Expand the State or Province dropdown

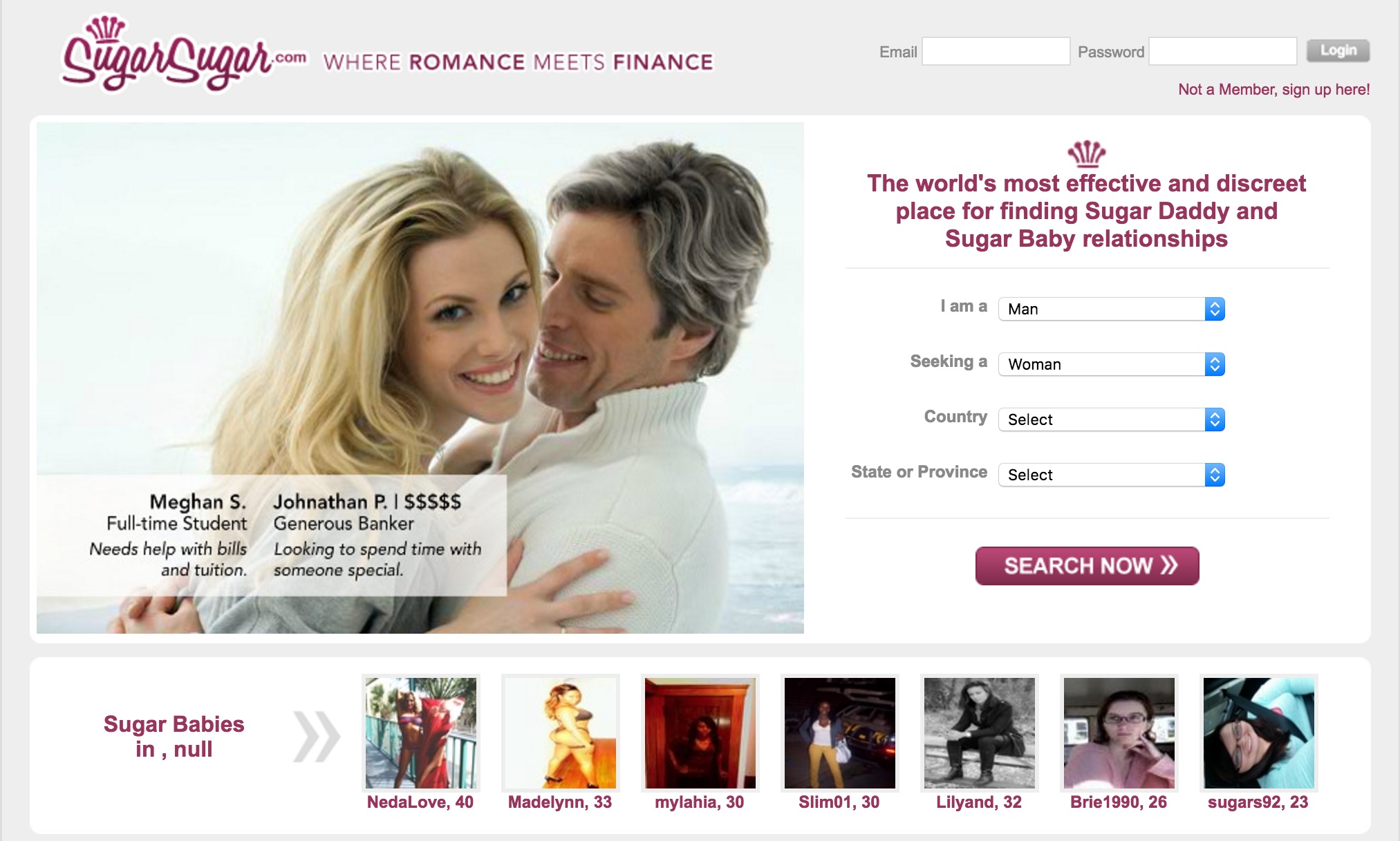point(1111,475)
